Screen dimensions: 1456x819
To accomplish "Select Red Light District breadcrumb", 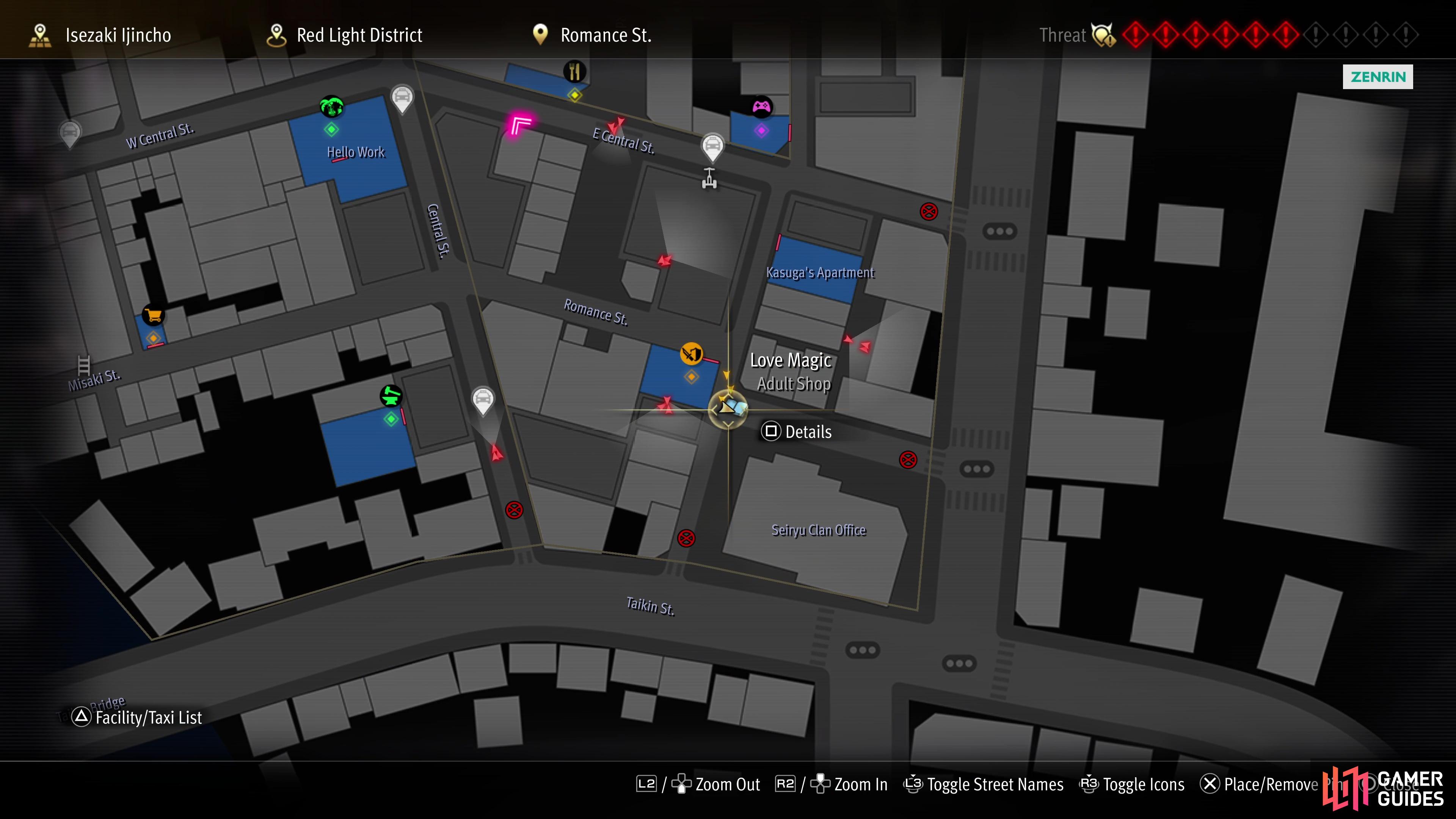I will pyautogui.click(x=344, y=35).
